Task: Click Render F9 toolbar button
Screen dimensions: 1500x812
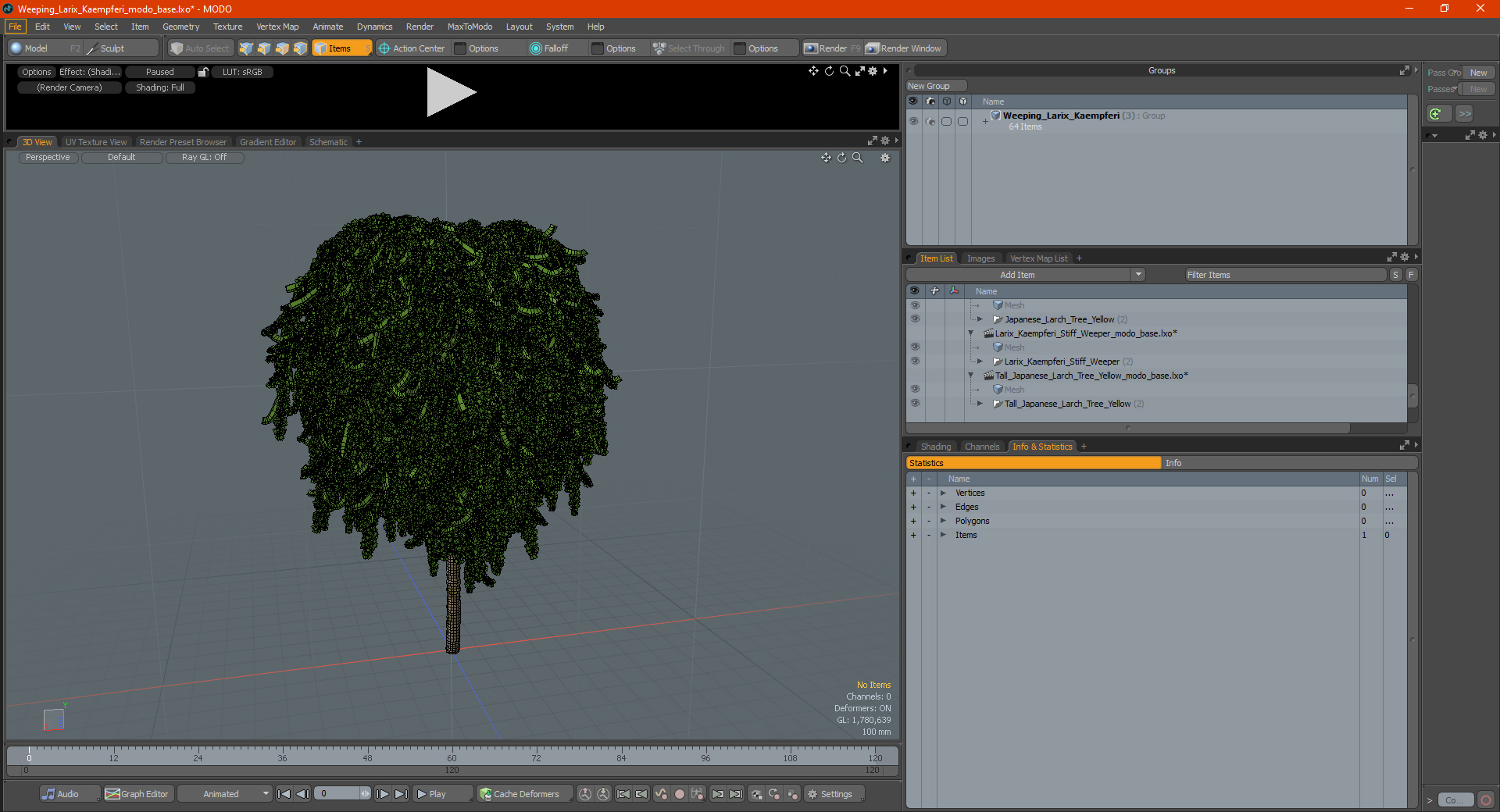Action: tap(832, 48)
